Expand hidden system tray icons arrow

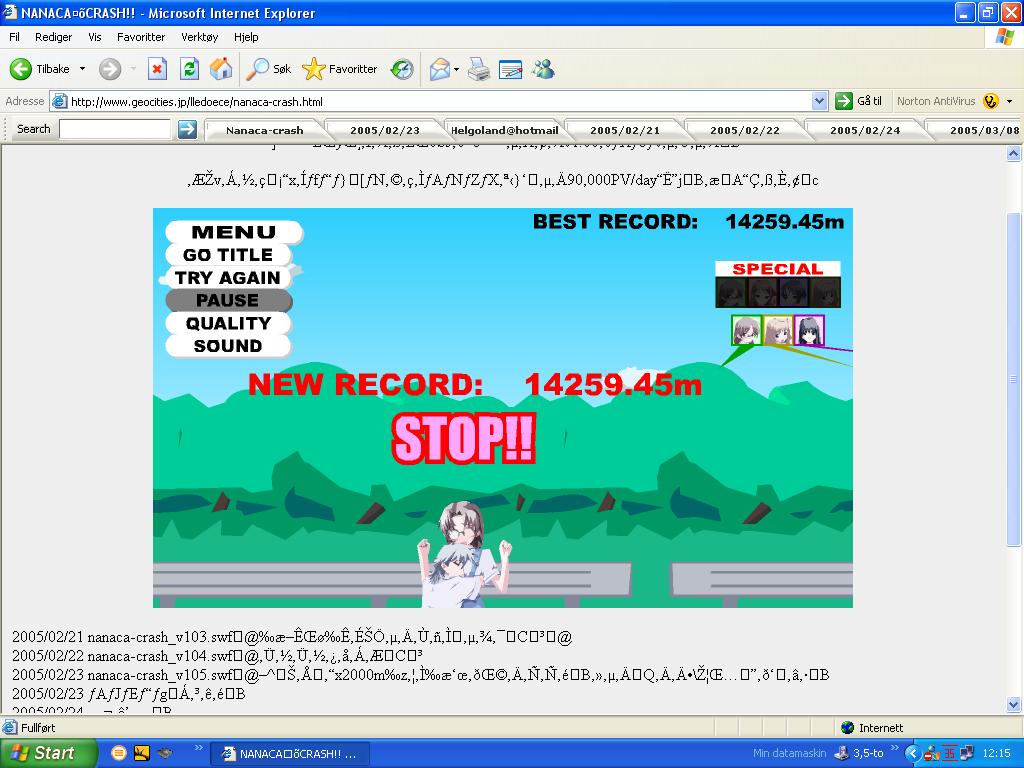(x=912, y=753)
